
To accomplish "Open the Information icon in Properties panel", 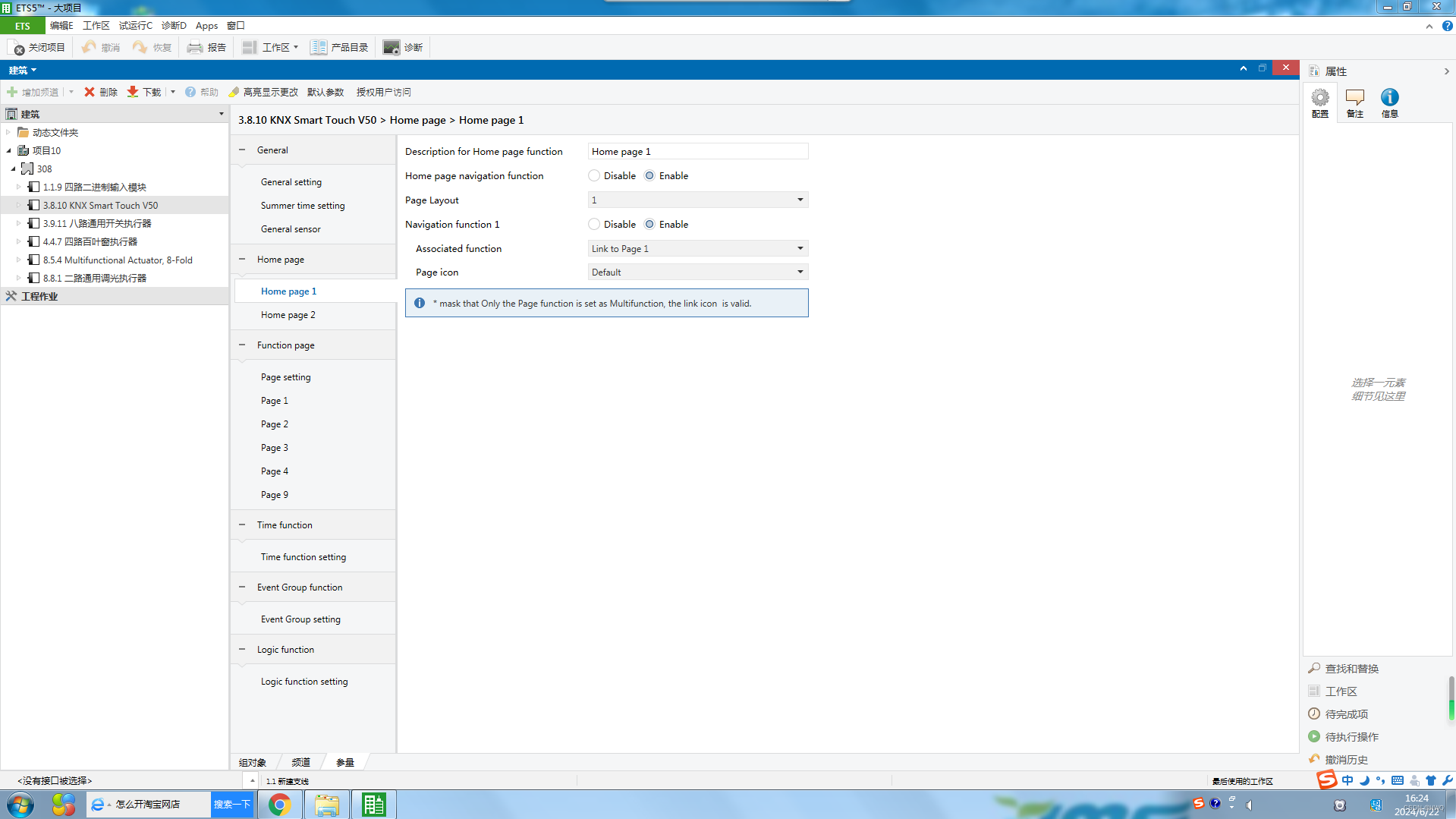I will point(1389,98).
